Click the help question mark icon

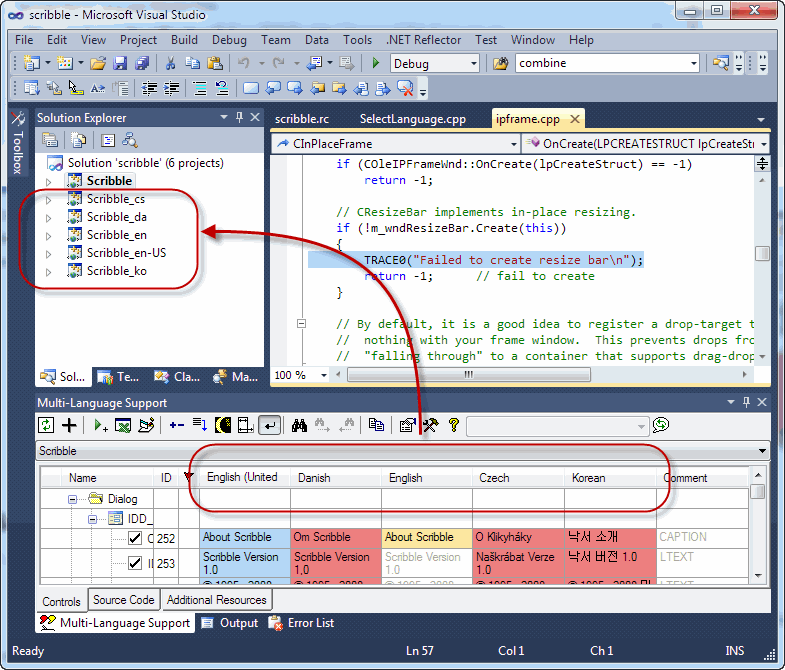tap(453, 425)
